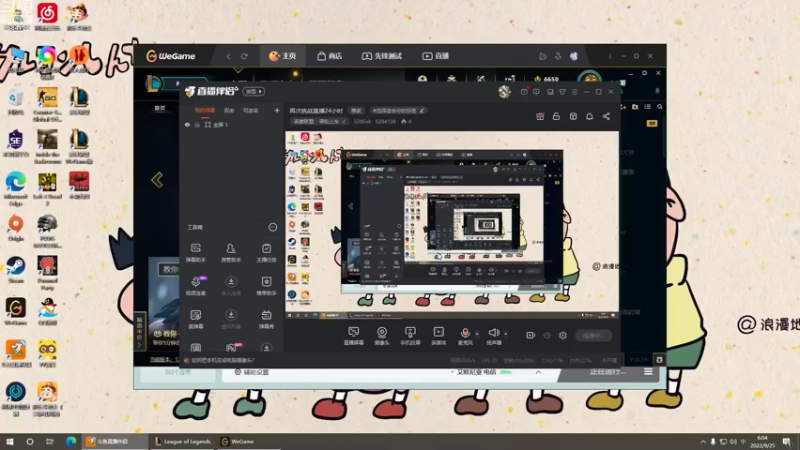The width and height of the screenshot is (800, 450).
Task: Switch to WeGame 直播 tab
Action: (435, 56)
